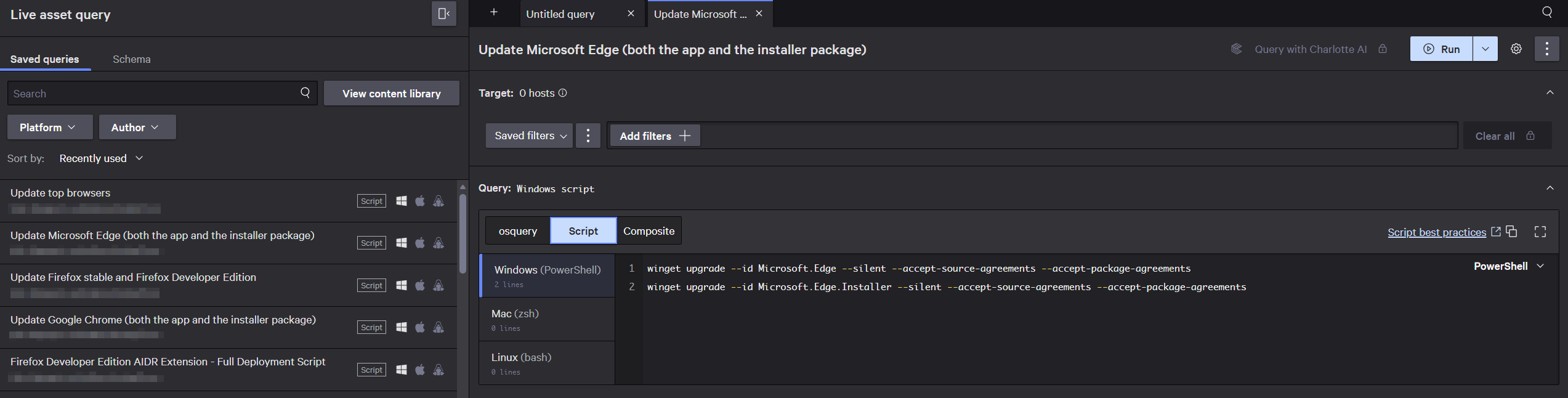Collapse the Target section chevron
The image size is (1568, 398).
coord(1550,92)
